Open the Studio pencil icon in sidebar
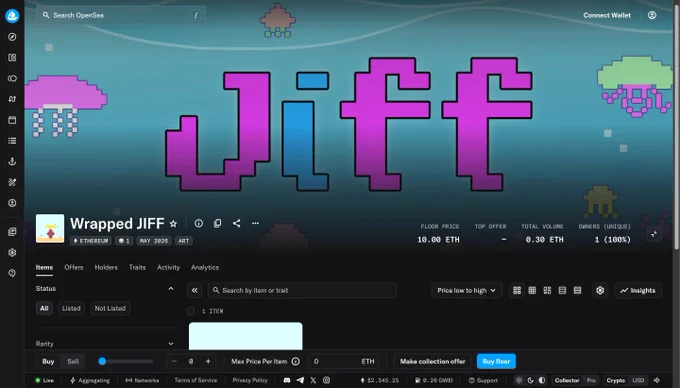This screenshot has height=388, width=680. 12,183
